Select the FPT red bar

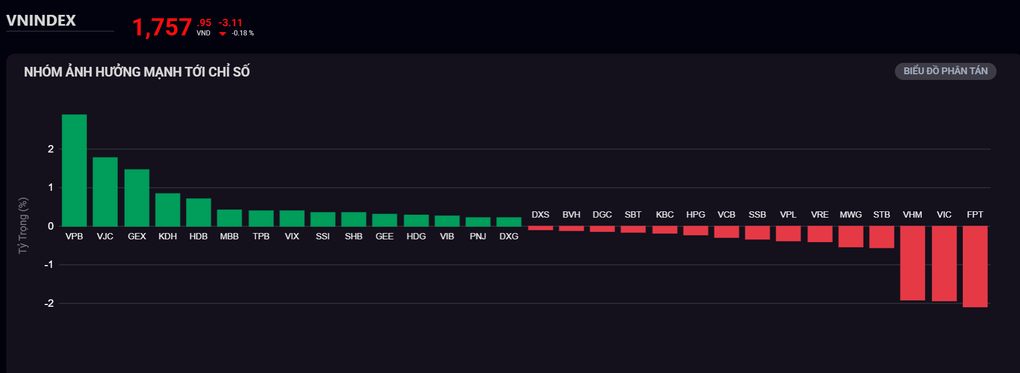click(x=975, y=266)
